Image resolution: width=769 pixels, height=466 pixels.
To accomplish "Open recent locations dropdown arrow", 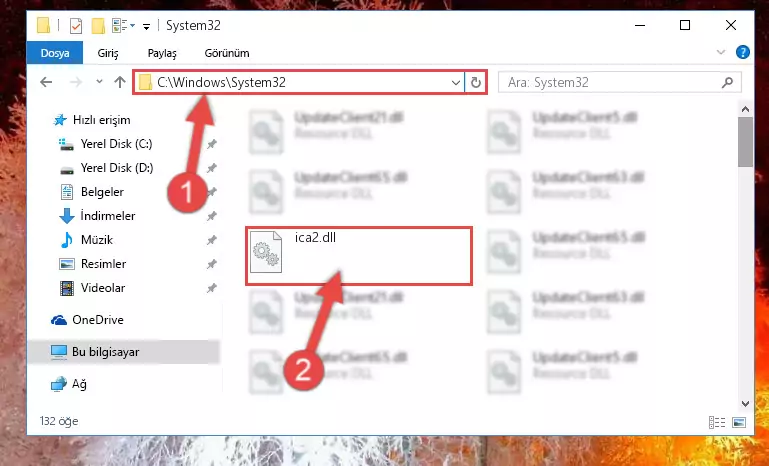I will [99, 81].
